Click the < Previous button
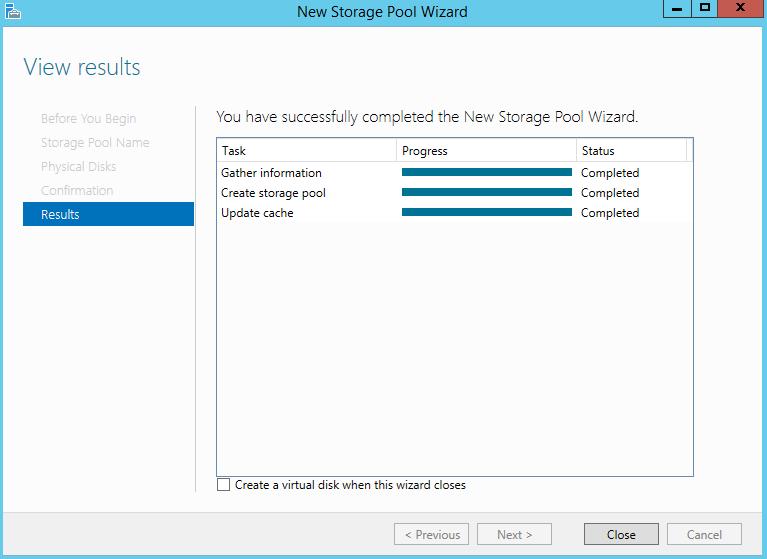This screenshot has width=767, height=559. tap(431, 534)
